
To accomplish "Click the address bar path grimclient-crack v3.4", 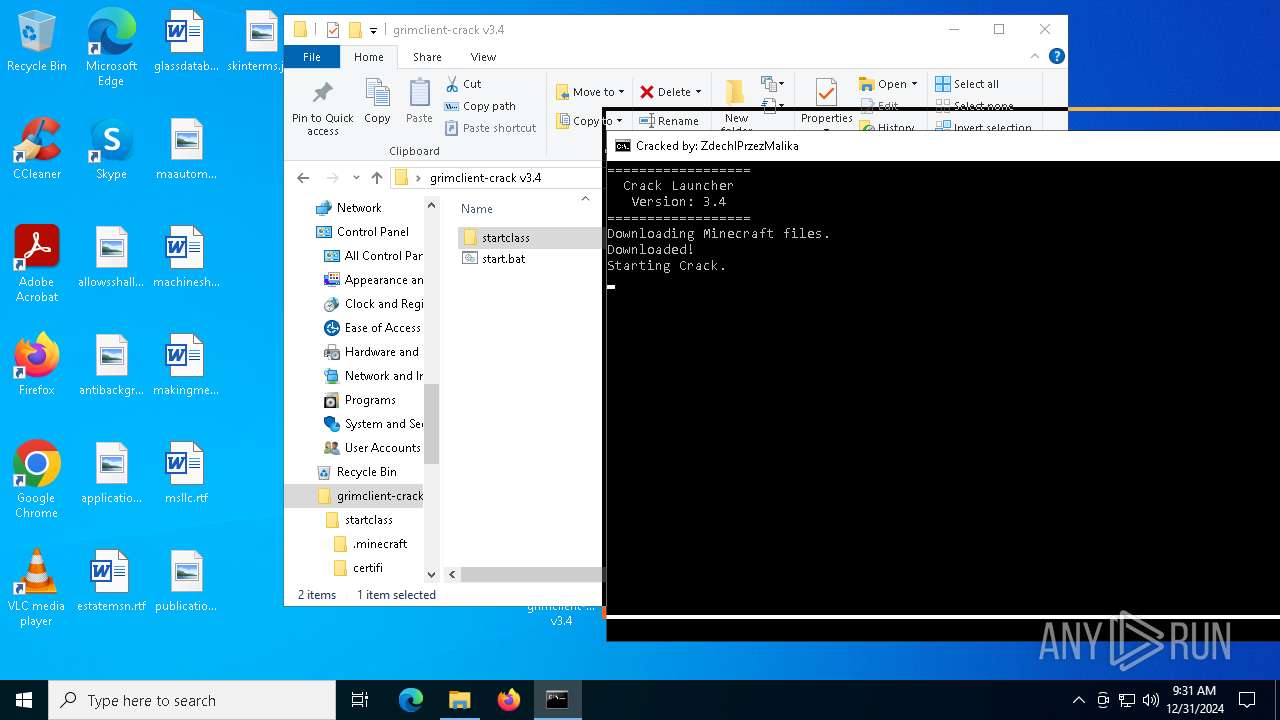I will pyautogui.click(x=485, y=178).
